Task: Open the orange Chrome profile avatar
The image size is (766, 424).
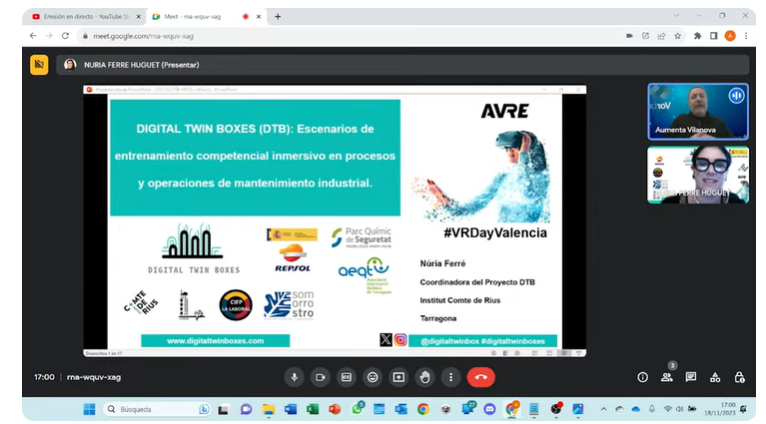Action: tap(730, 36)
